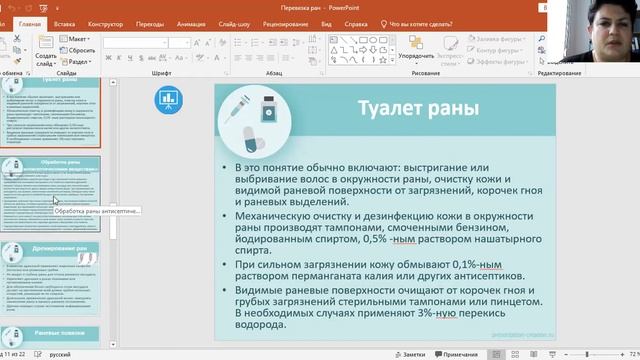Select the line shape in gallery
This screenshot has width=640, height=360.
click(x=343, y=40)
